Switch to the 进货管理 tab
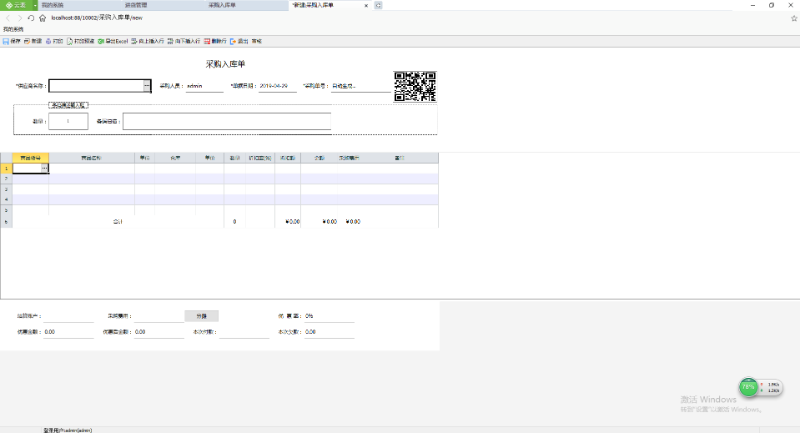This screenshot has width=800, height=433. click(x=137, y=5)
